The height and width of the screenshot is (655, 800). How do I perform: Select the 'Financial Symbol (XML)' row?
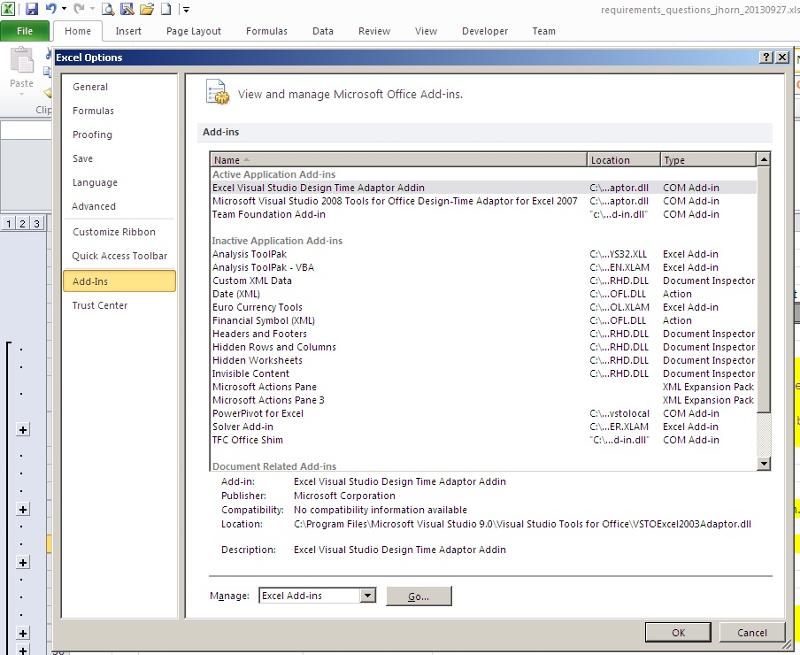[483, 320]
